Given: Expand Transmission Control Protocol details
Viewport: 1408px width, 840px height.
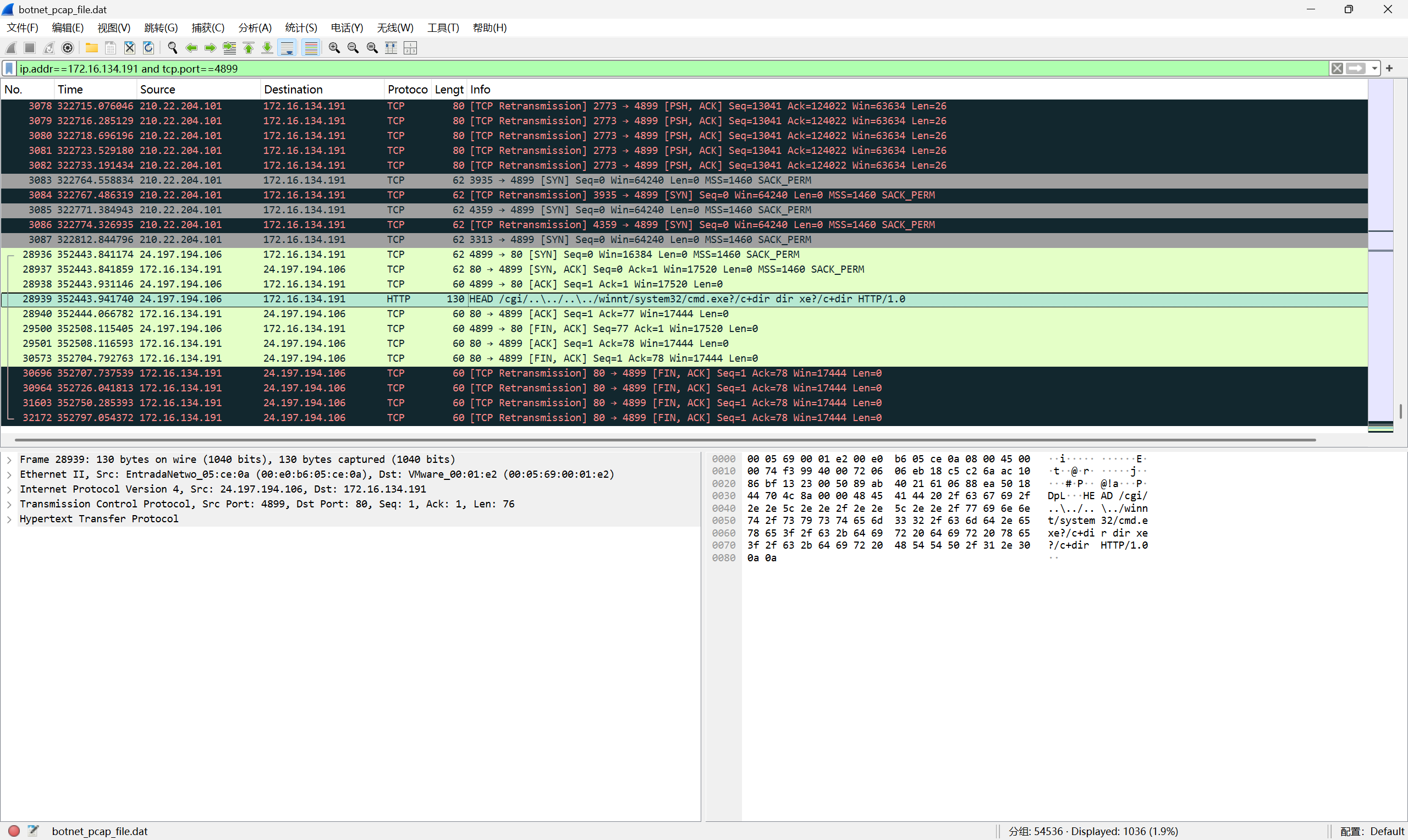Looking at the screenshot, I should (9, 504).
